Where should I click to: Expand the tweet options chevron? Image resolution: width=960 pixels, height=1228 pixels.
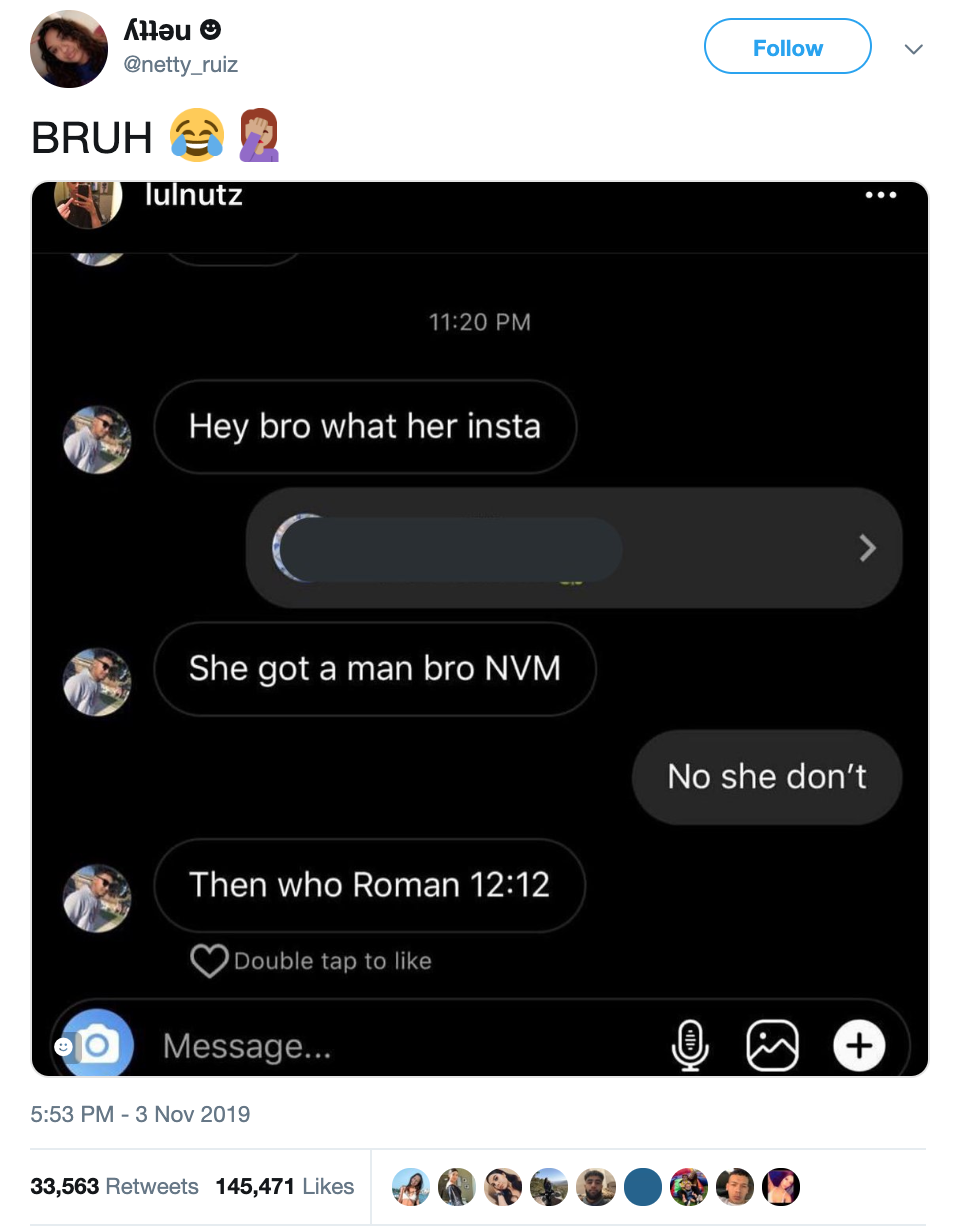(x=913, y=49)
